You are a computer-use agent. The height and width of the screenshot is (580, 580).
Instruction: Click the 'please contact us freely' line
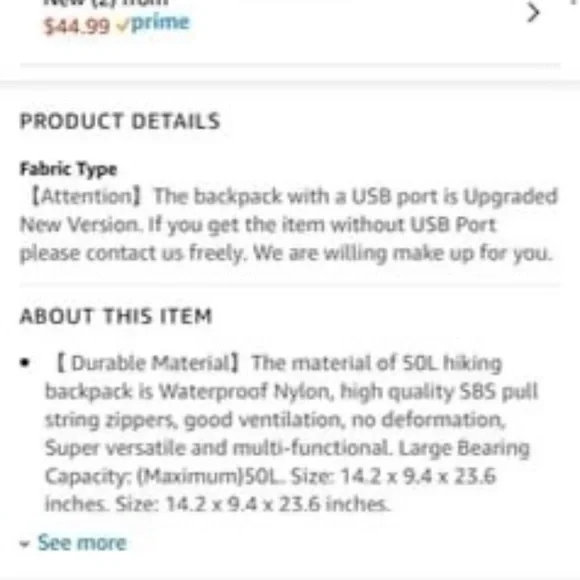pos(132,253)
